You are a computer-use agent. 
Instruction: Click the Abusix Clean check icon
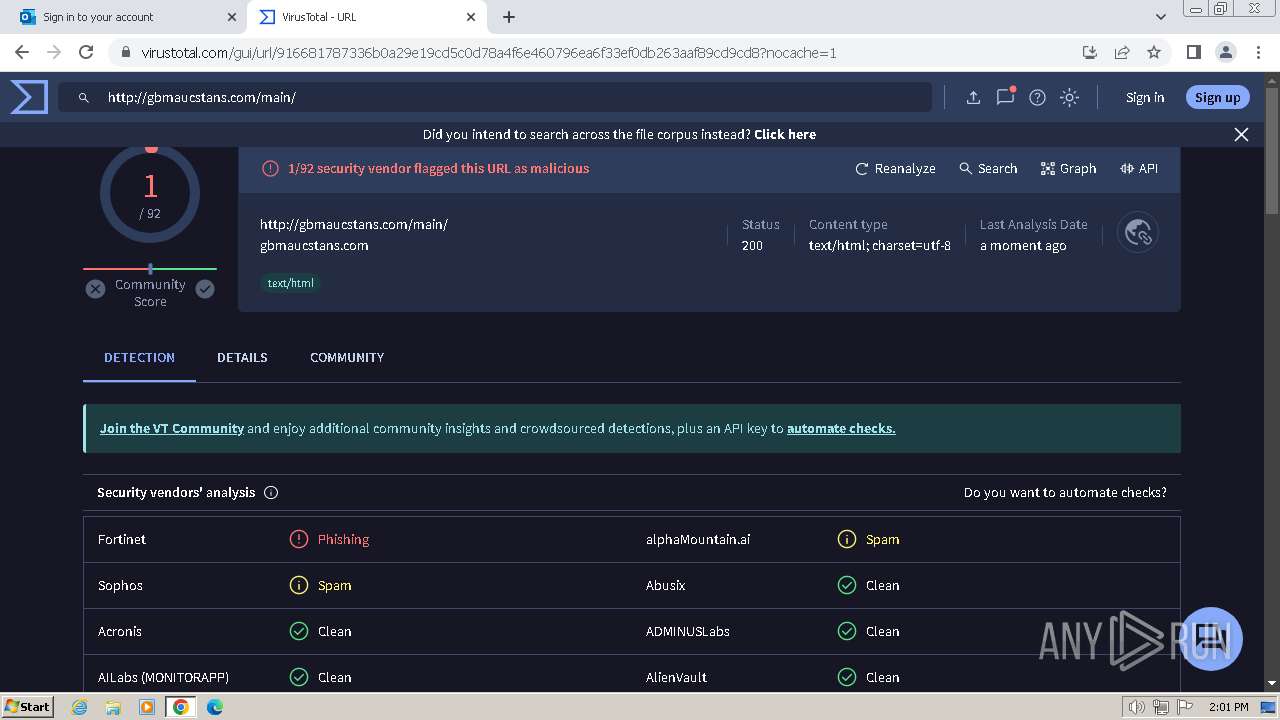click(x=846, y=585)
